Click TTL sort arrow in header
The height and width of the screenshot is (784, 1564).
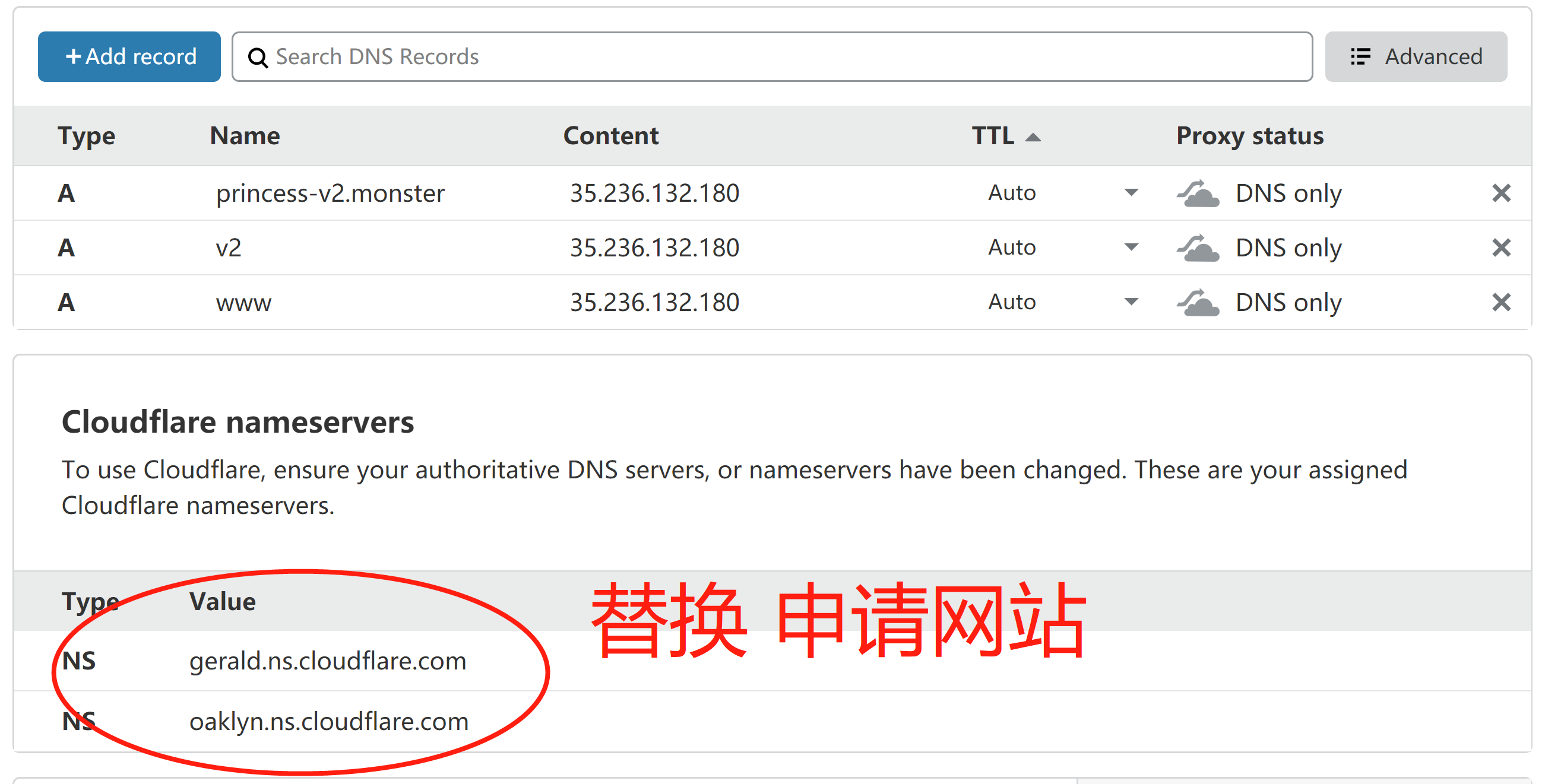pos(1033,138)
